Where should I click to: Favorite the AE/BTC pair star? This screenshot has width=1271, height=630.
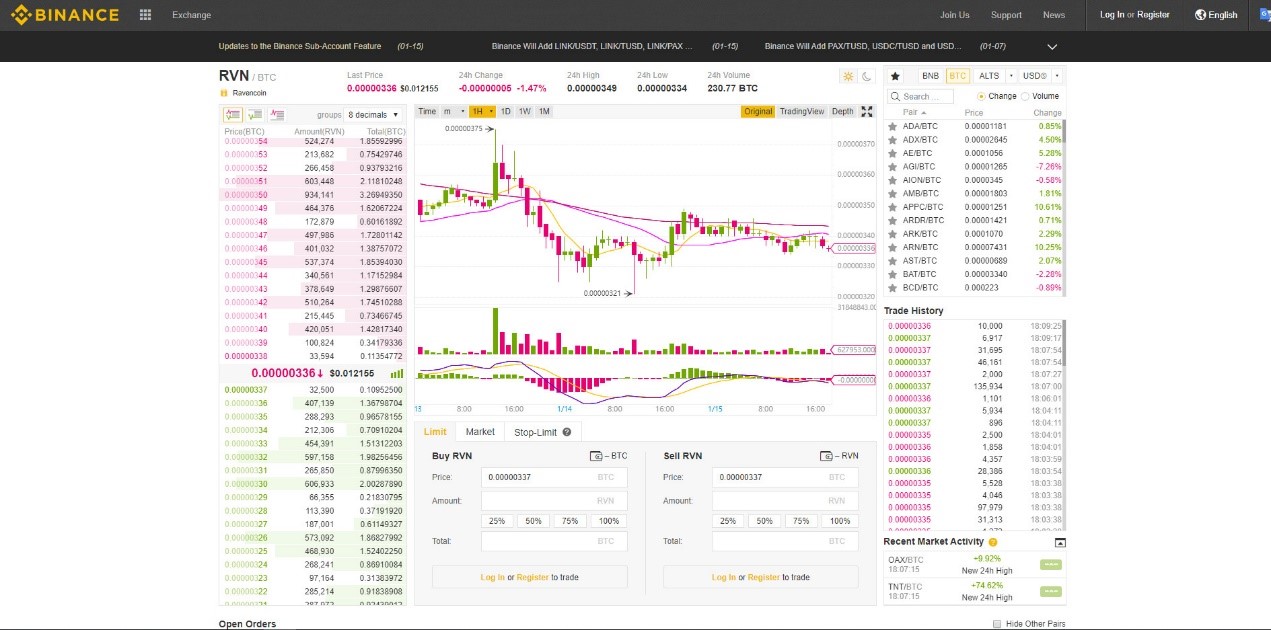coord(892,153)
